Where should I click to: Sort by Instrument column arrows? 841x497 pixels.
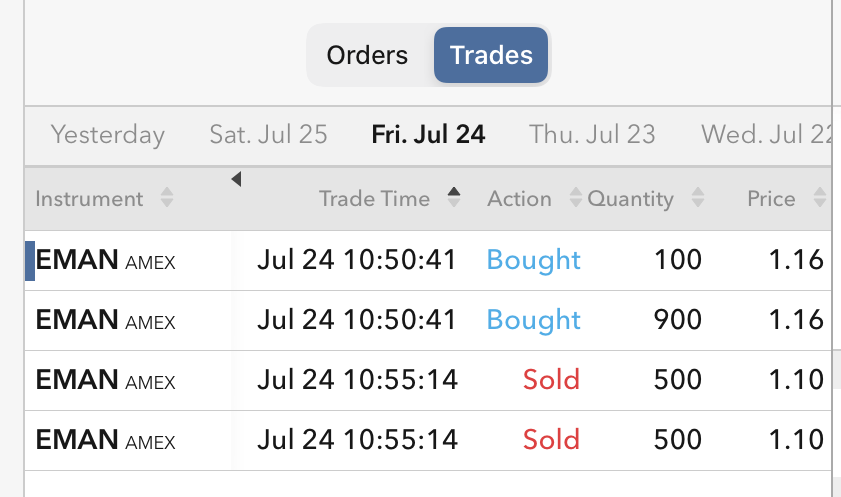(x=167, y=199)
